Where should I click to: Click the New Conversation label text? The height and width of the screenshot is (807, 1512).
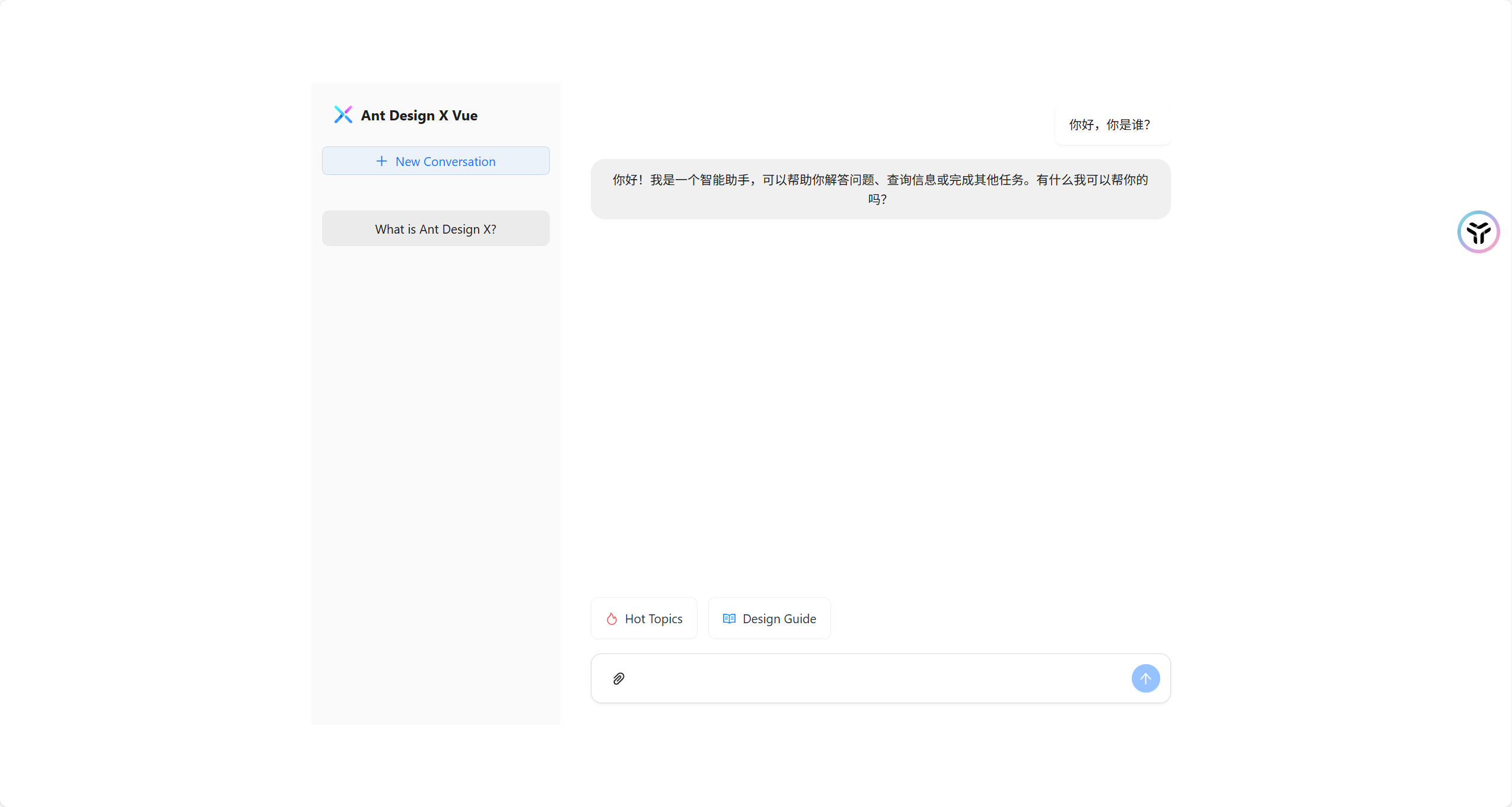coord(445,161)
